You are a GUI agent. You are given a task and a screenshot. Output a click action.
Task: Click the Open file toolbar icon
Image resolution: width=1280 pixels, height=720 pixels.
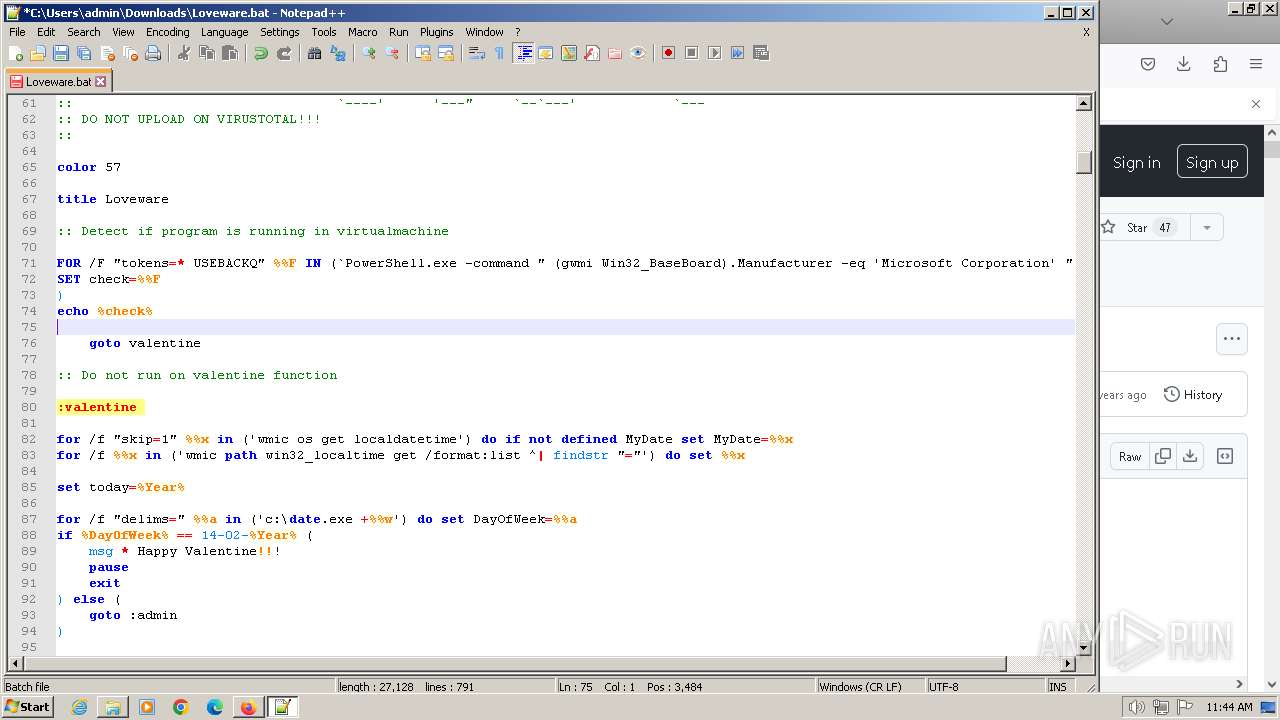point(38,53)
